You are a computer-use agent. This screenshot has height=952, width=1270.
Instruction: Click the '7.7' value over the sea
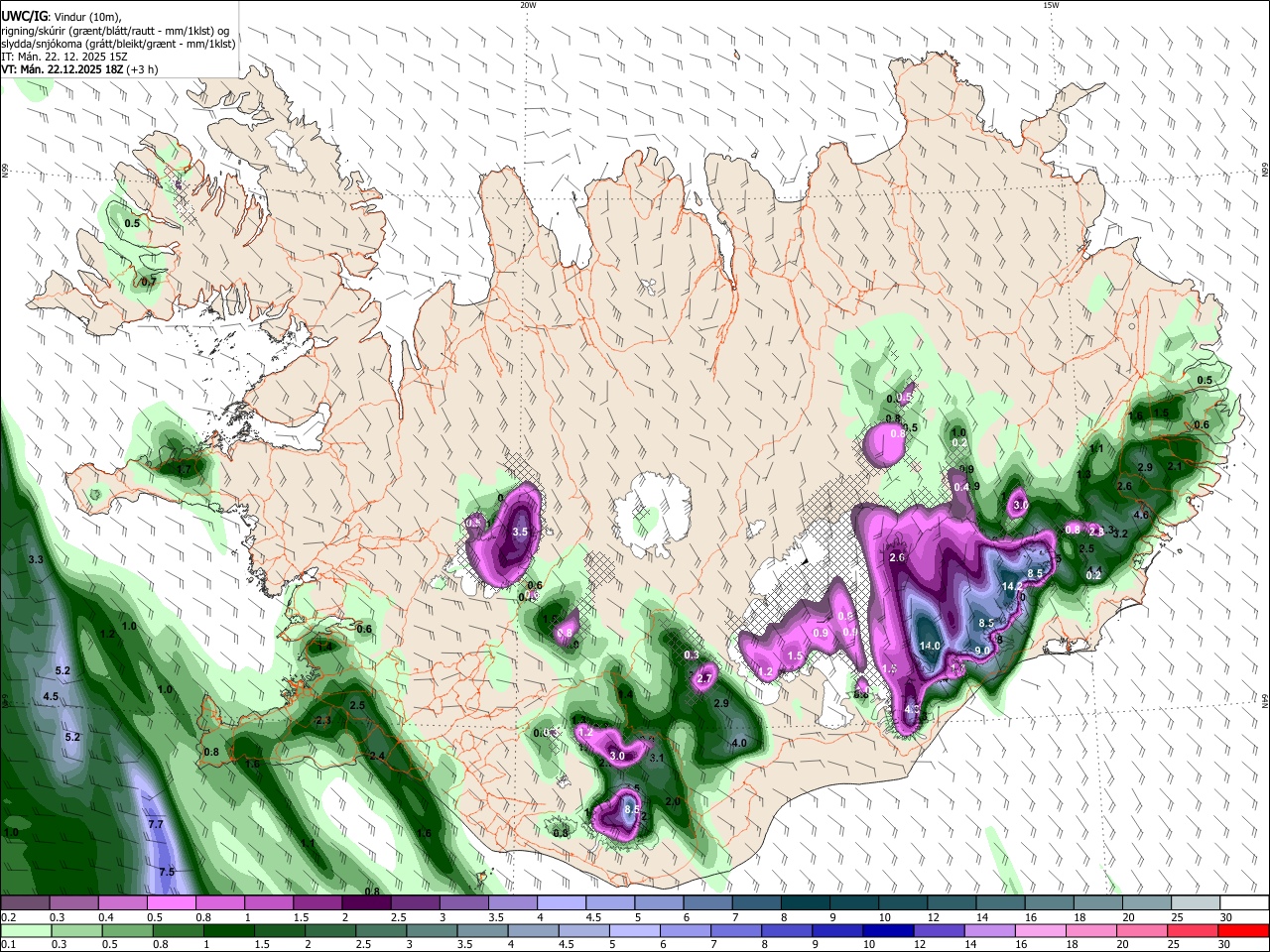(156, 824)
